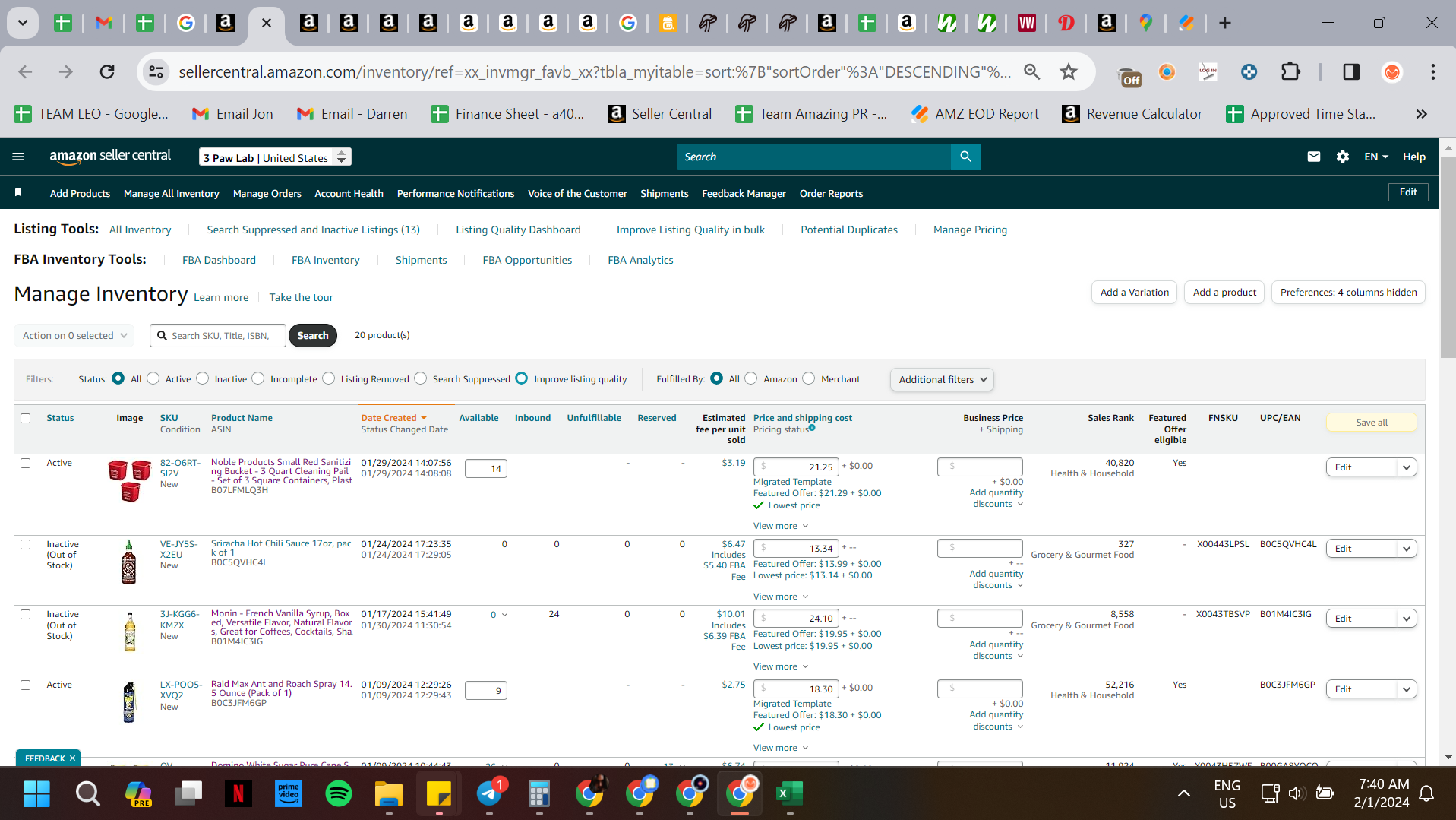Open the Chrome three-dot menu
The height and width of the screenshot is (820, 1456).
pyautogui.click(x=1432, y=71)
